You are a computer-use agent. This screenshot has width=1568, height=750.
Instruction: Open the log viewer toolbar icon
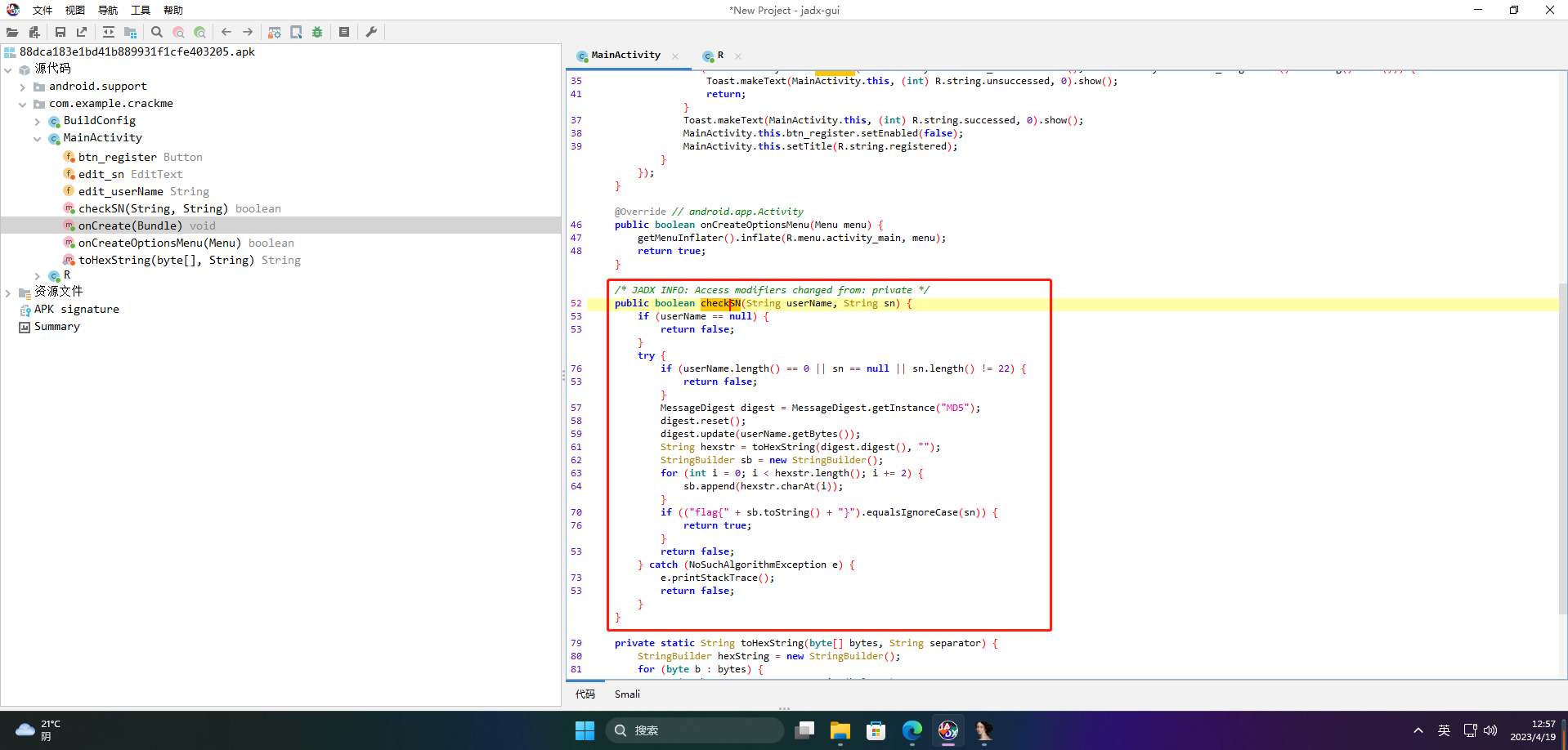click(x=344, y=32)
